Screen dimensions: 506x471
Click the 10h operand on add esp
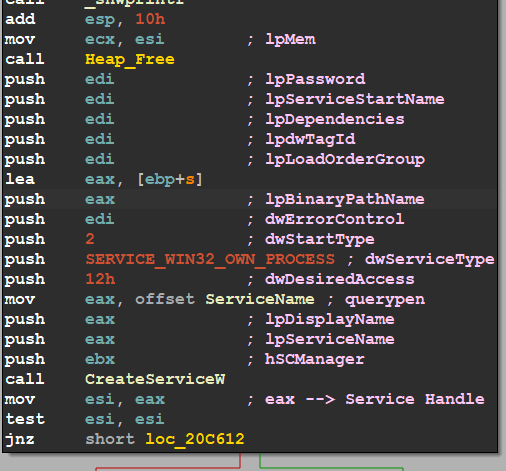(x=150, y=19)
